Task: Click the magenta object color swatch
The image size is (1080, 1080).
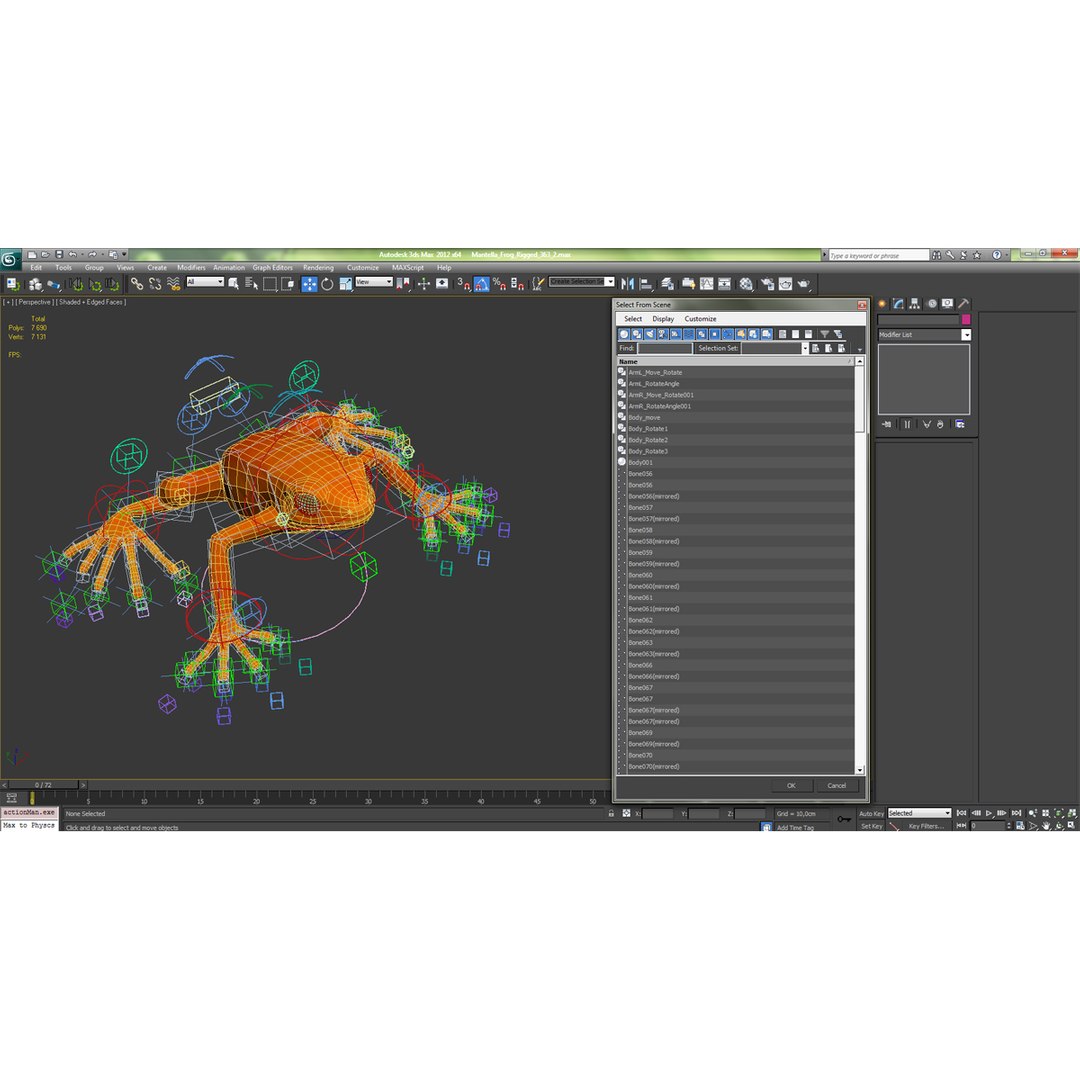Action: point(966,320)
